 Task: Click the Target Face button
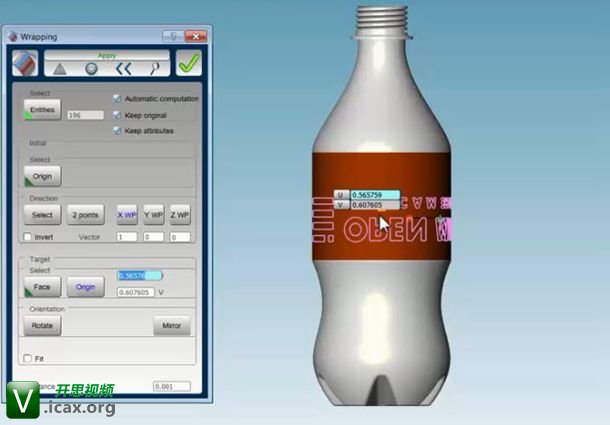42,287
